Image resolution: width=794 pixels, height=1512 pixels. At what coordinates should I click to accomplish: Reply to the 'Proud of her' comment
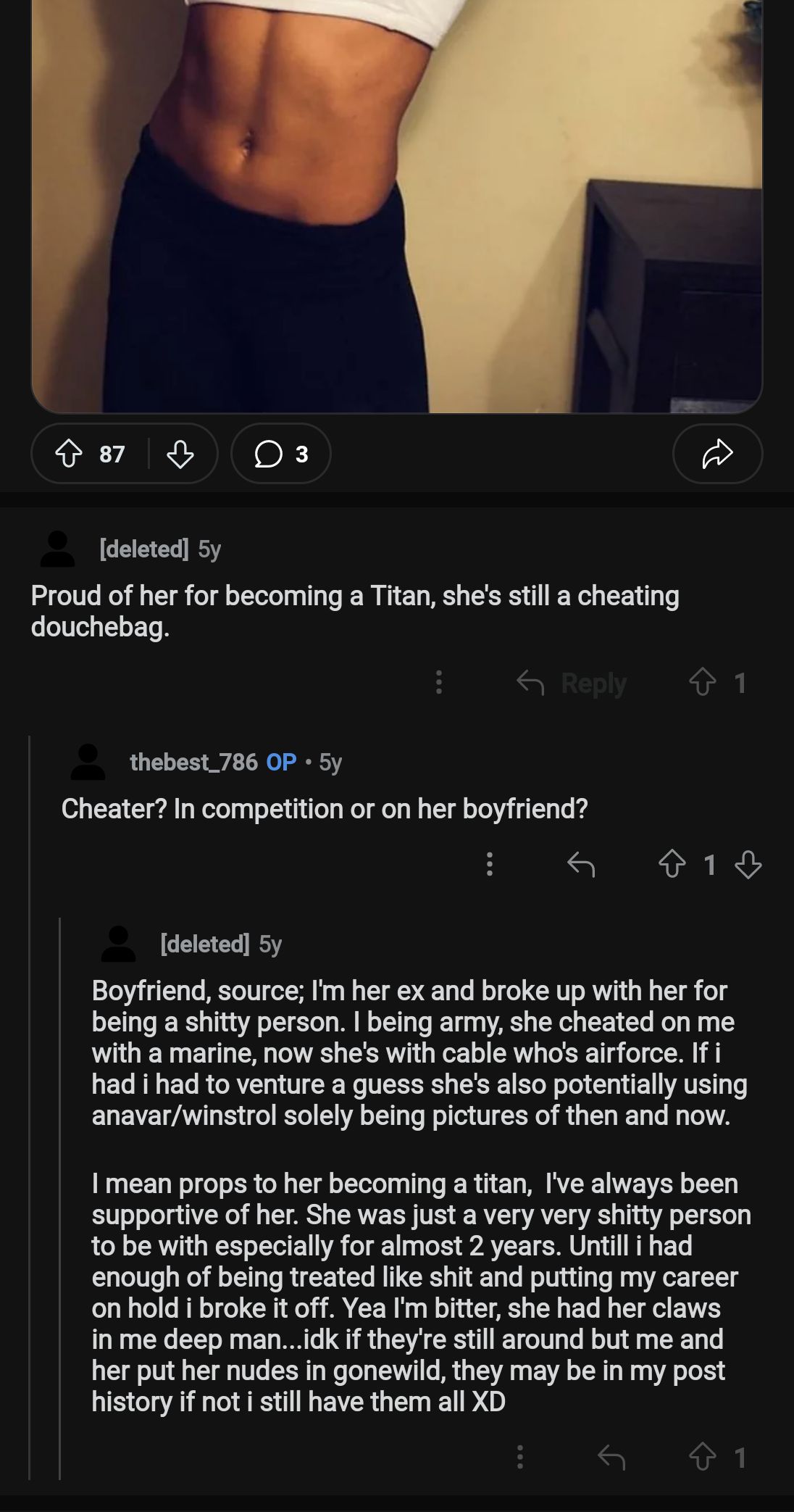point(572,683)
